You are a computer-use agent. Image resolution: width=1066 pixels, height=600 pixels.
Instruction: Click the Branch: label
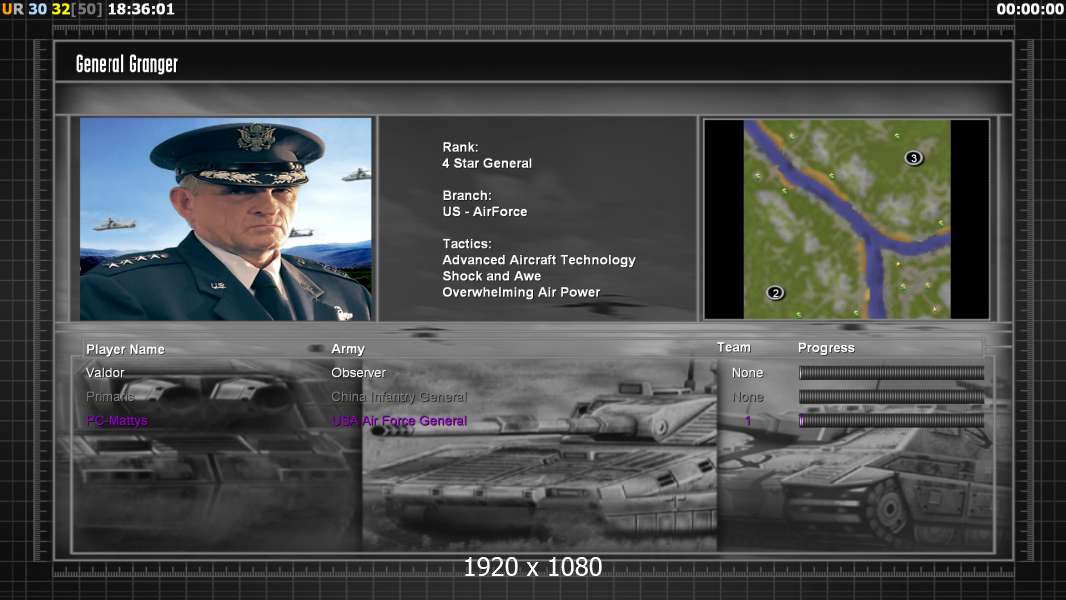[467, 195]
